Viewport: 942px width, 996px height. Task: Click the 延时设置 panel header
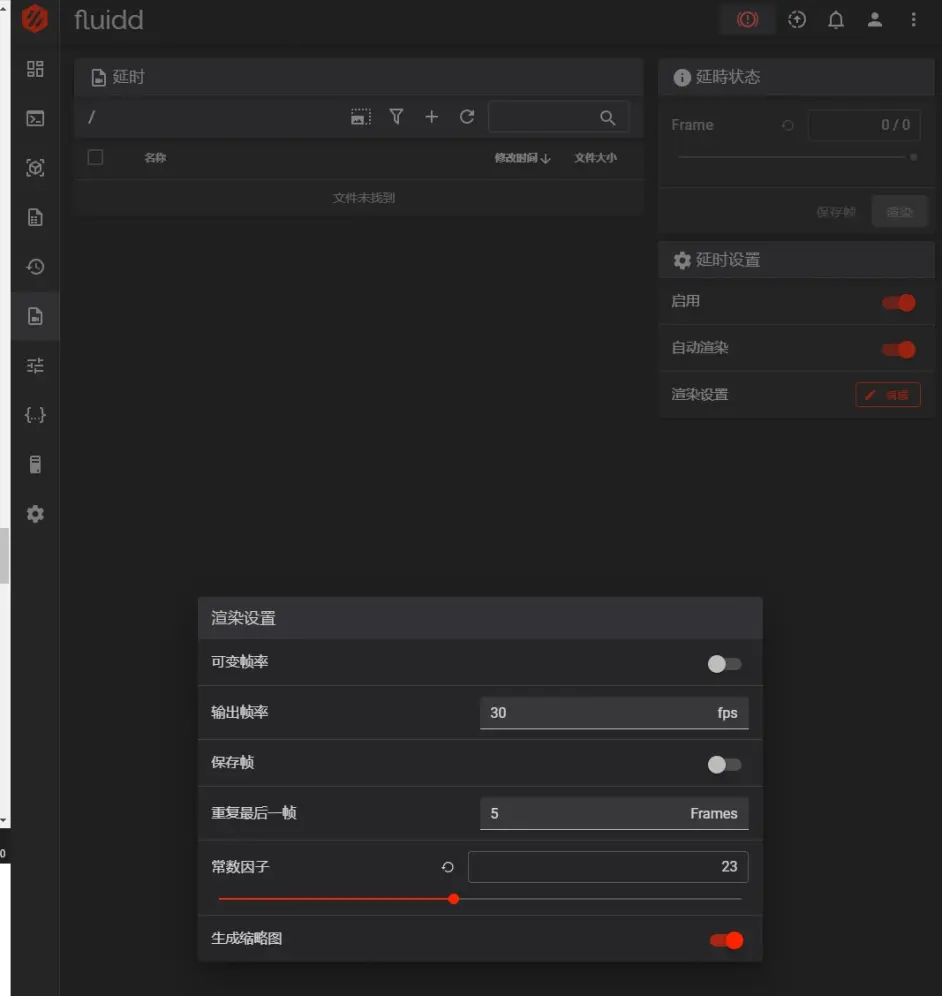pyautogui.click(x=796, y=260)
